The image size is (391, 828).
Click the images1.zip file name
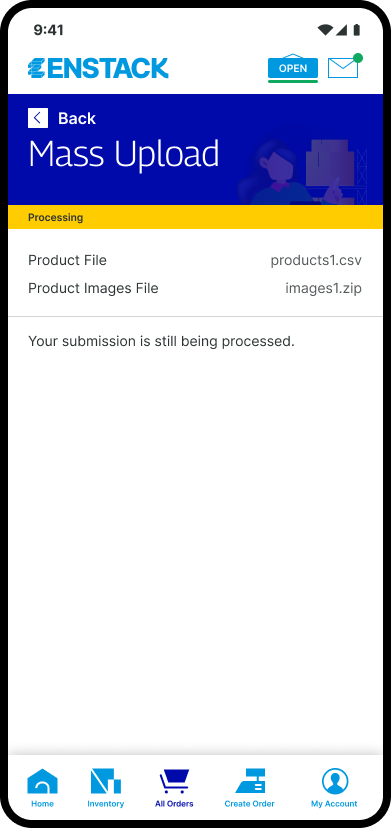point(323,288)
